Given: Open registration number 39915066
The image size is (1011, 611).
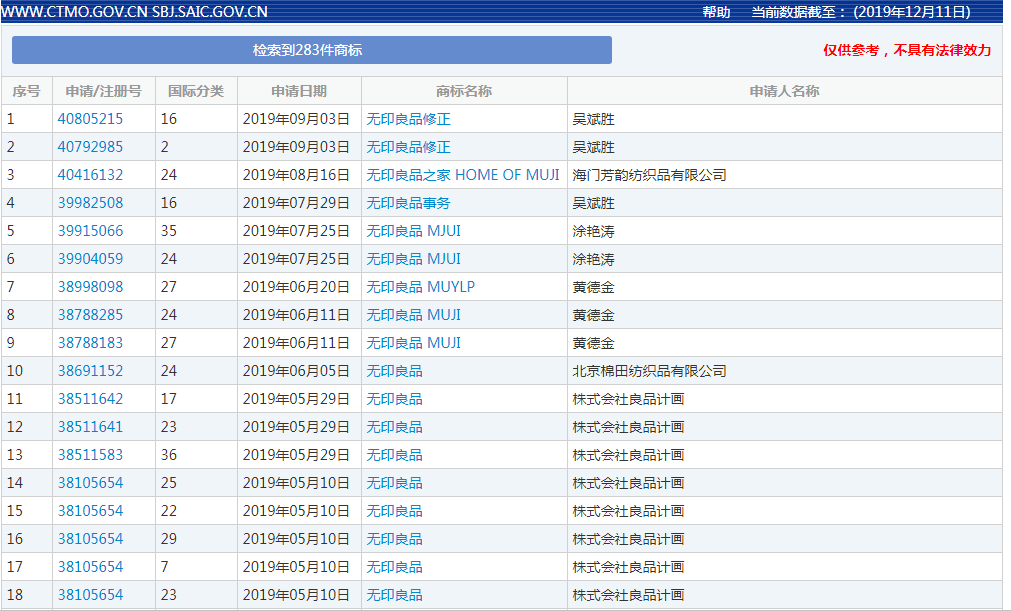Looking at the screenshot, I should click(x=90, y=231).
